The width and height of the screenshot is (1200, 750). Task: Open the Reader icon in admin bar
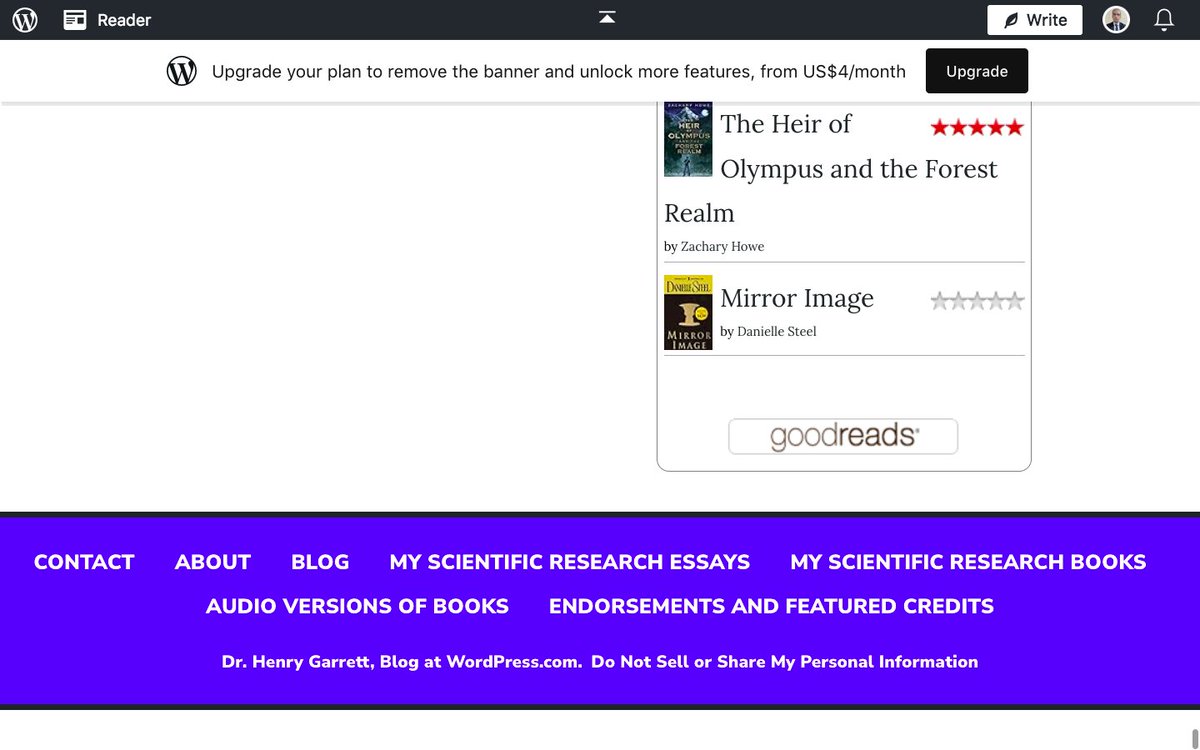click(75, 19)
